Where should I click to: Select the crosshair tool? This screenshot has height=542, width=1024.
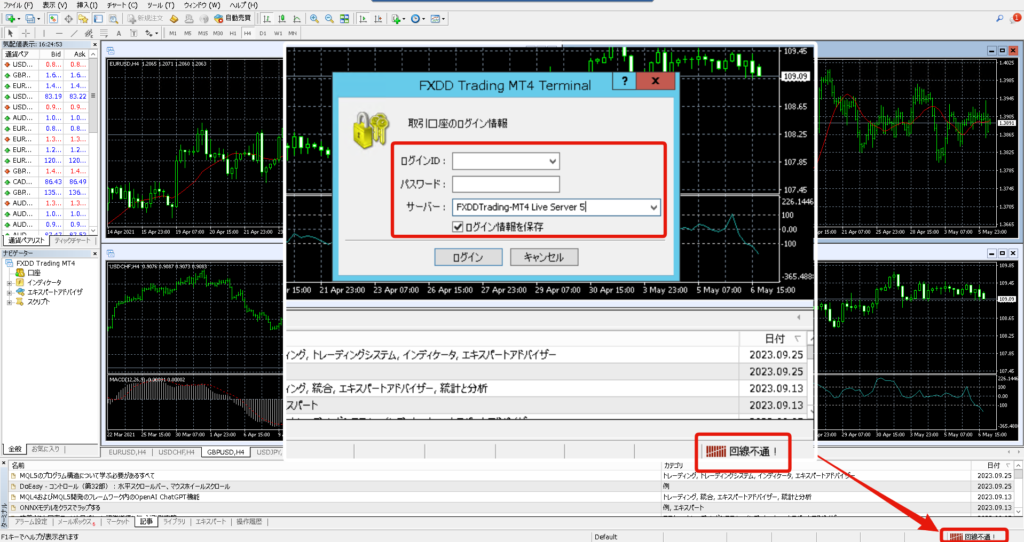pos(25,33)
